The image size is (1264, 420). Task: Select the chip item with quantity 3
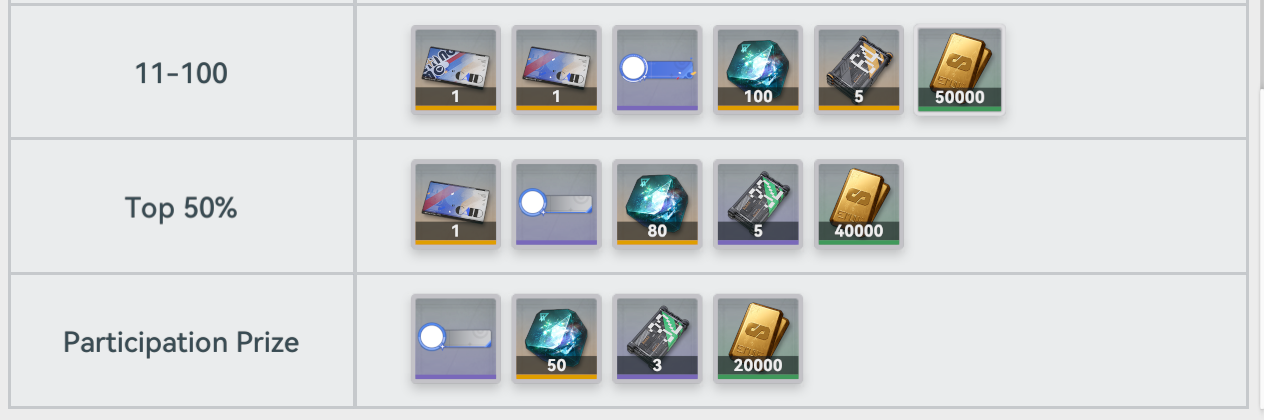pyautogui.click(x=657, y=338)
